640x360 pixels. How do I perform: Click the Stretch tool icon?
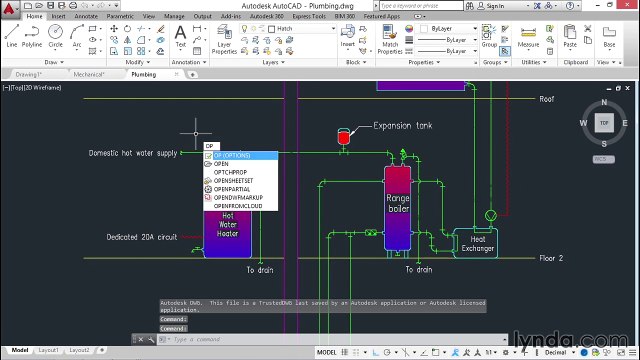(114, 51)
